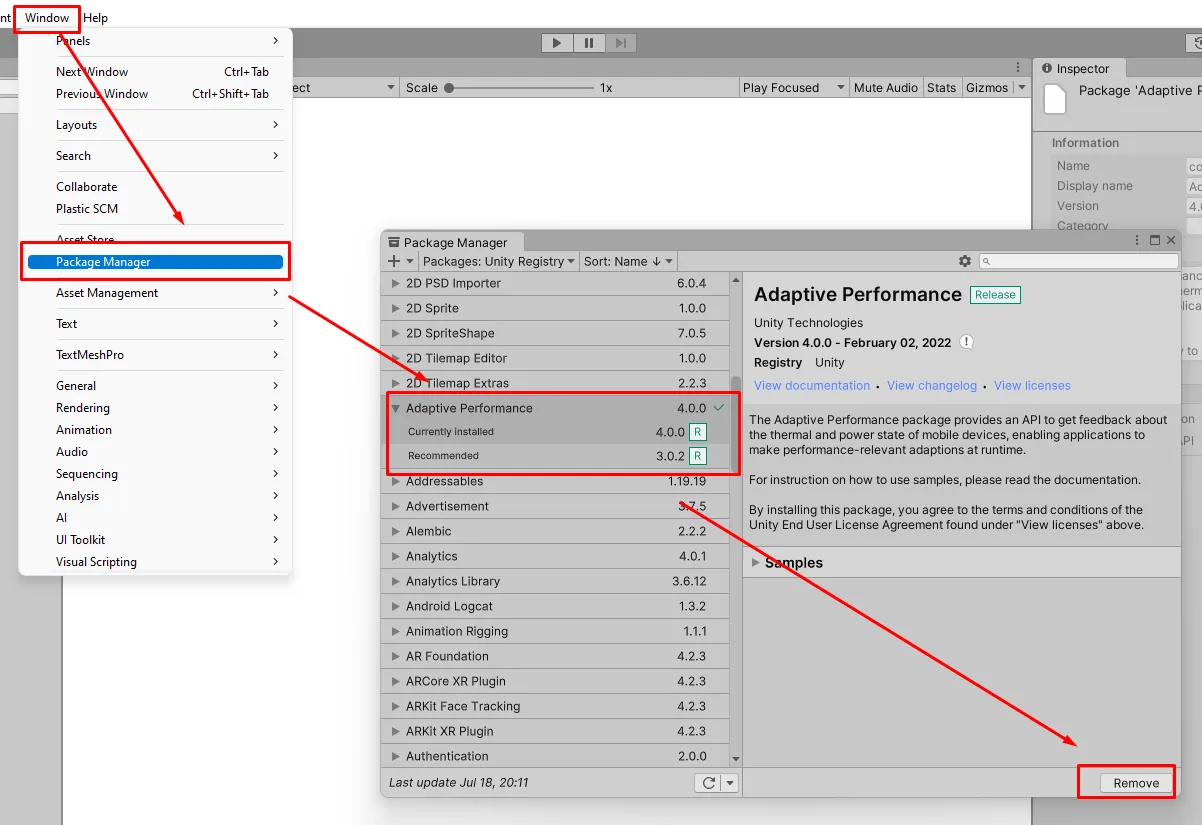
Task: Open the dropdown arrow next to refresh button
Action: (x=730, y=783)
